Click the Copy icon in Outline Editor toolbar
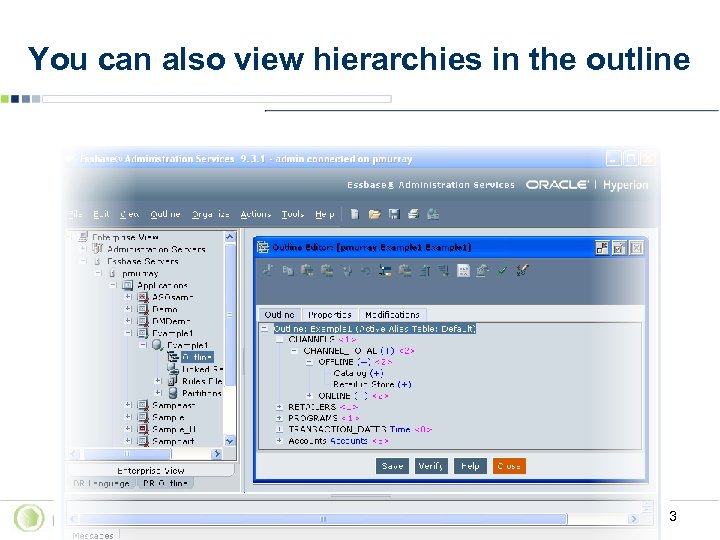Screen dimensions: 720x540 (x=287, y=270)
